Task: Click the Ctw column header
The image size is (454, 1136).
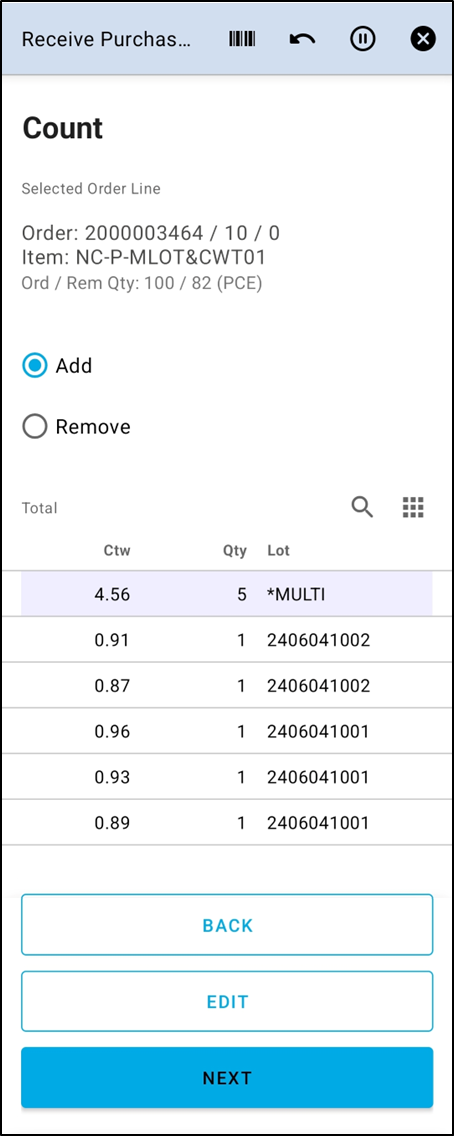Action: tap(117, 551)
